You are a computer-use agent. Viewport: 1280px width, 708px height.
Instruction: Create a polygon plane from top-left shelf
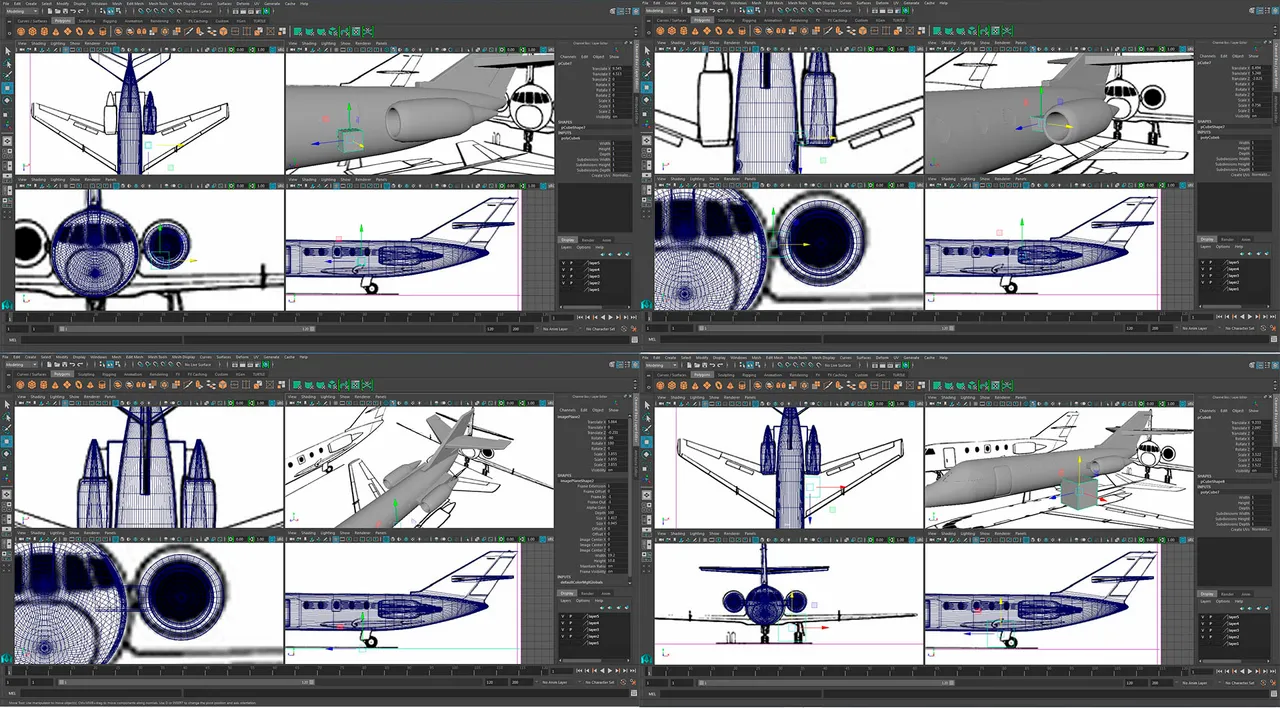(x=68, y=31)
